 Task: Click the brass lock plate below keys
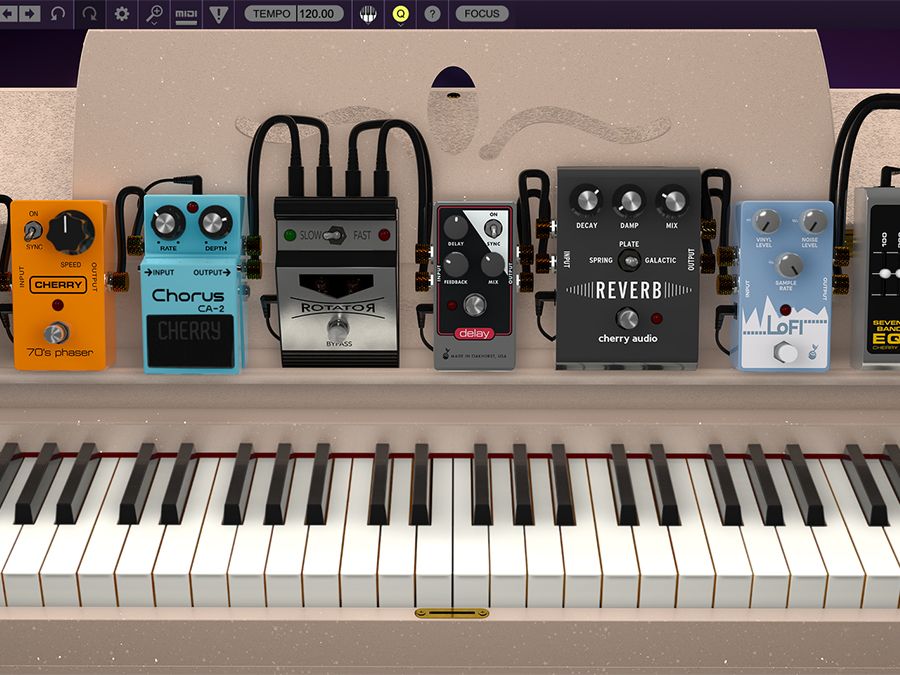[x=452, y=614]
